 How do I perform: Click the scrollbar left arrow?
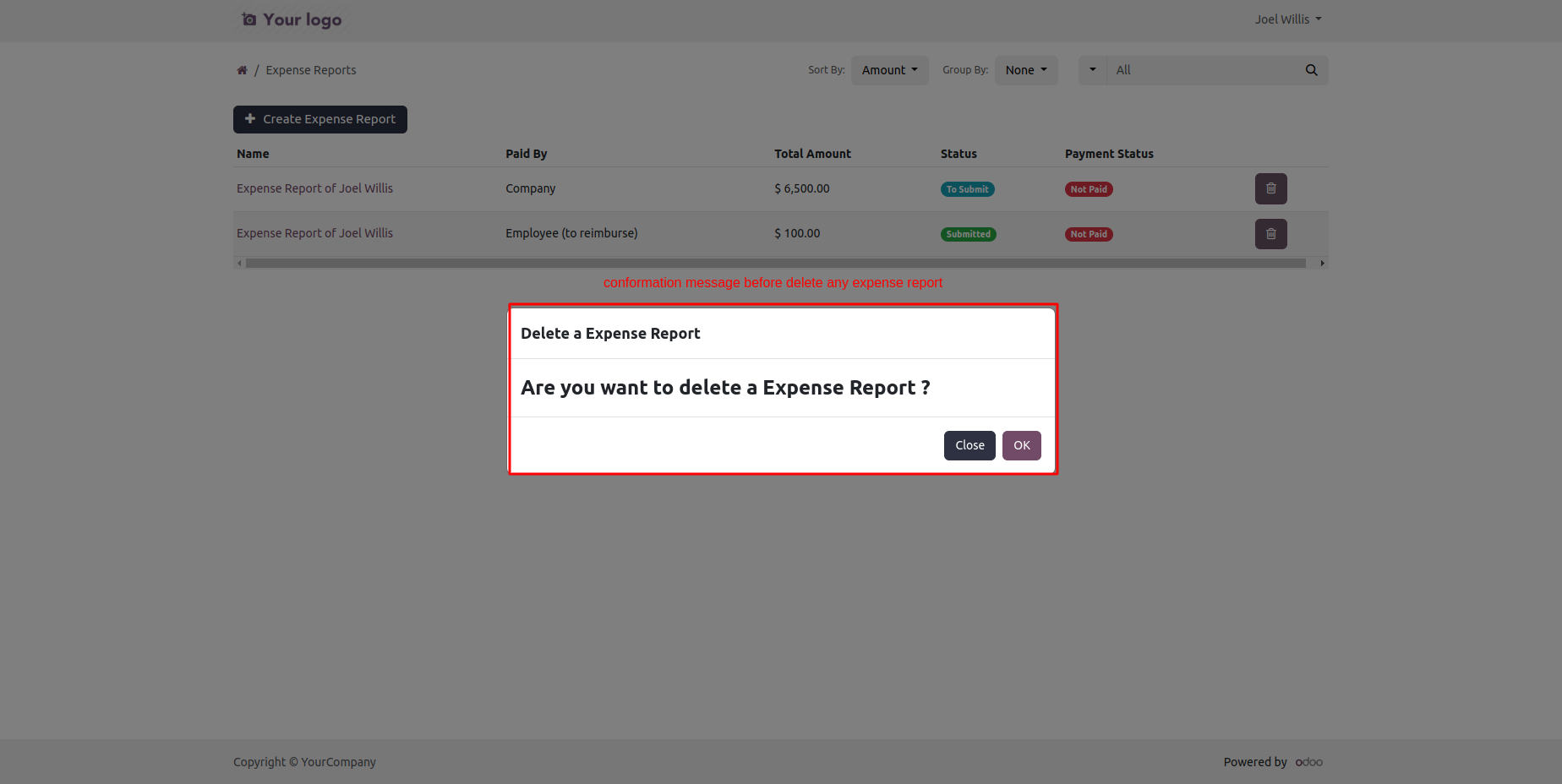[239, 264]
